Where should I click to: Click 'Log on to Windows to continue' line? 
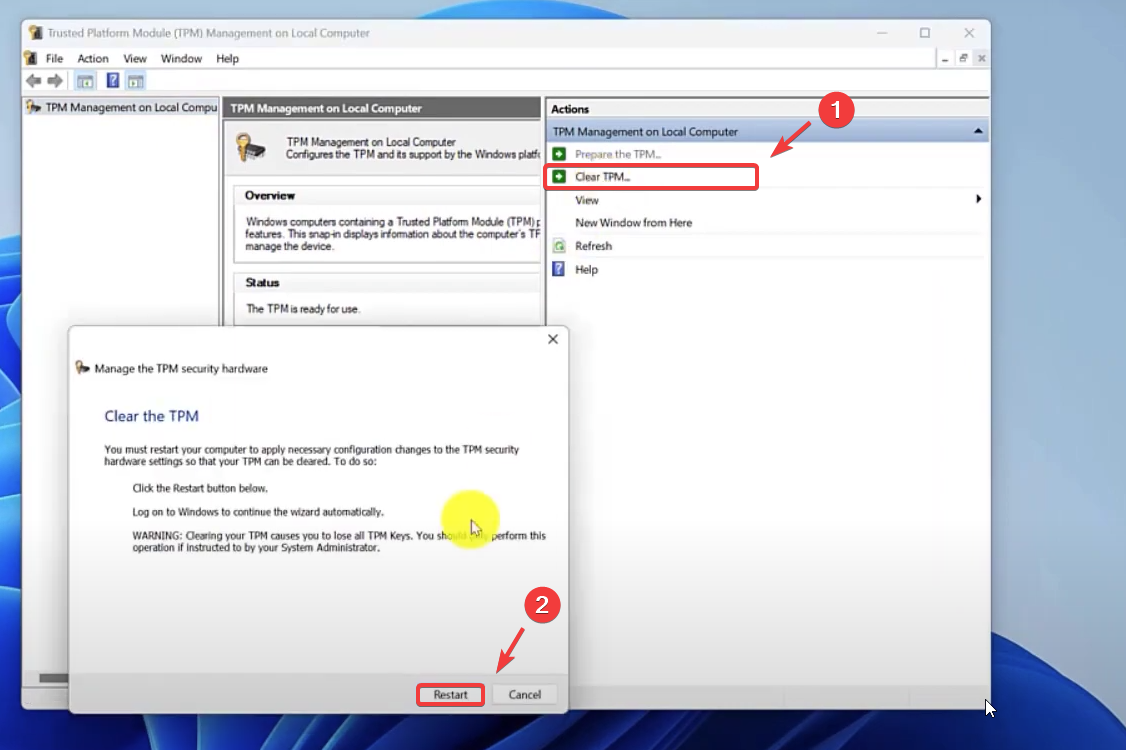(258, 511)
